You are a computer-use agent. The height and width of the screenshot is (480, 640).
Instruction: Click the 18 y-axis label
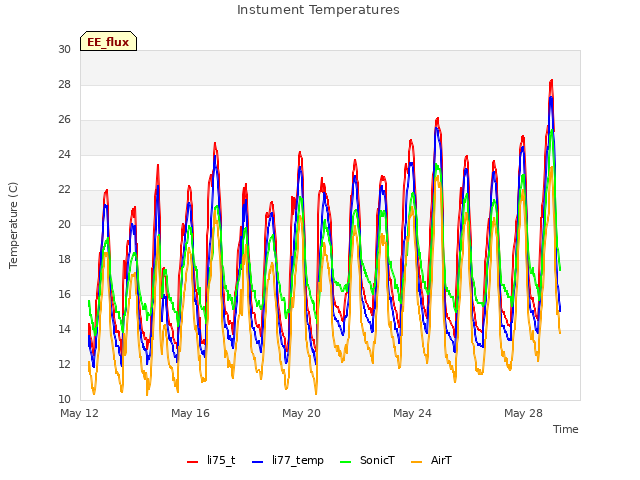[x=64, y=260]
